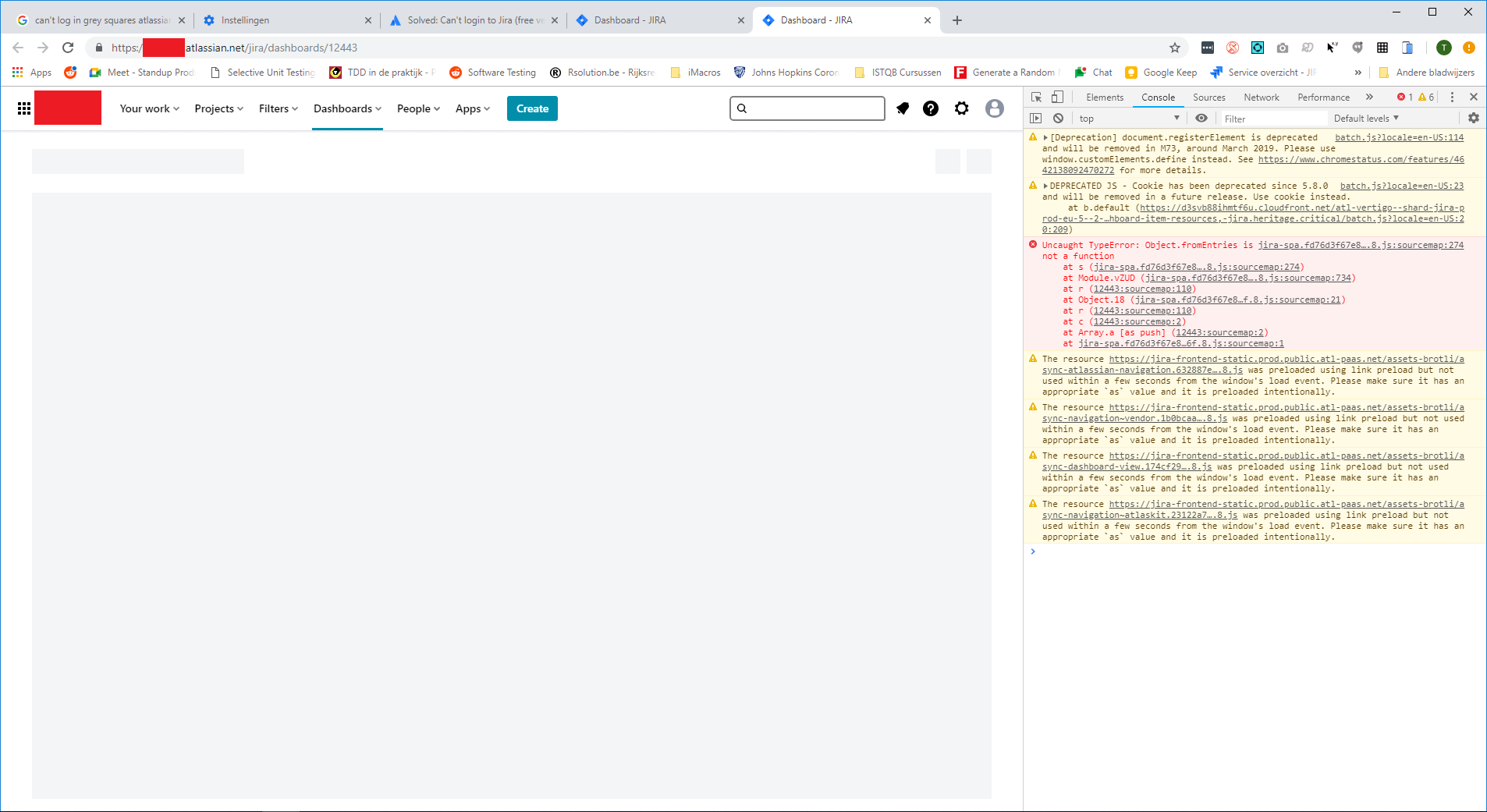Viewport: 1487px width, 812px height.
Task: Switch to the Elements tab in DevTools
Action: 1105,98
